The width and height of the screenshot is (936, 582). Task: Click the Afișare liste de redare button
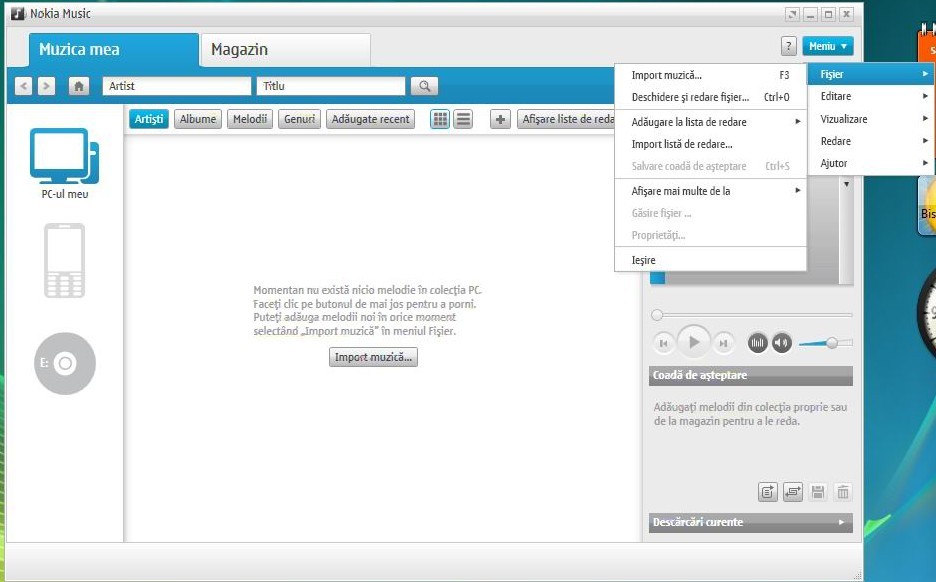pyautogui.click(x=566, y=119)
